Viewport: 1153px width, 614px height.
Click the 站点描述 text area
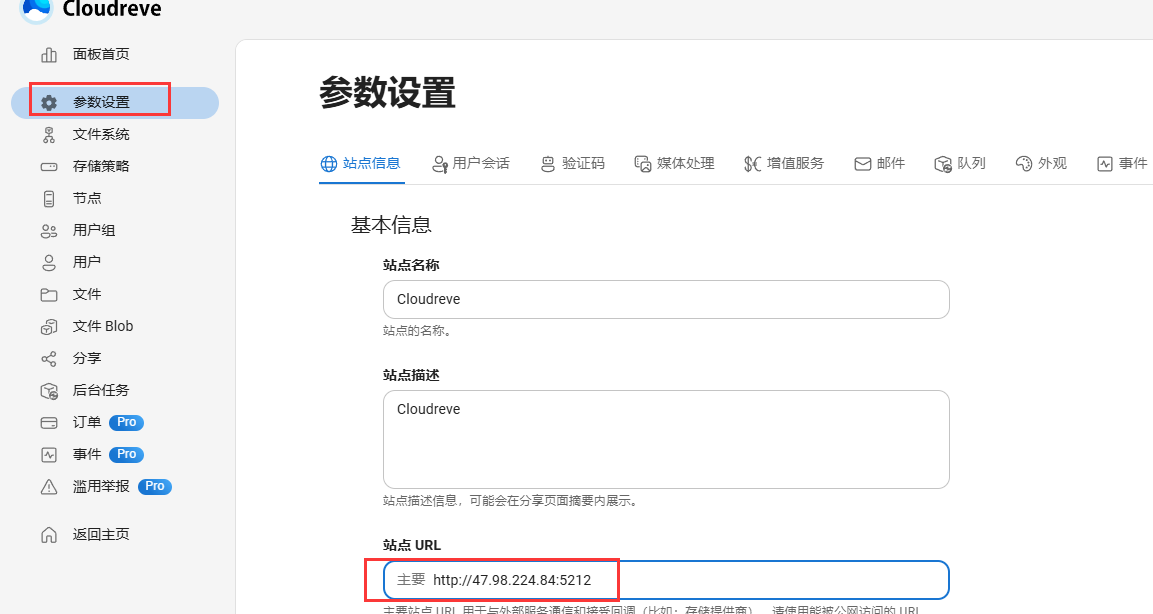[x=666, y=440]
